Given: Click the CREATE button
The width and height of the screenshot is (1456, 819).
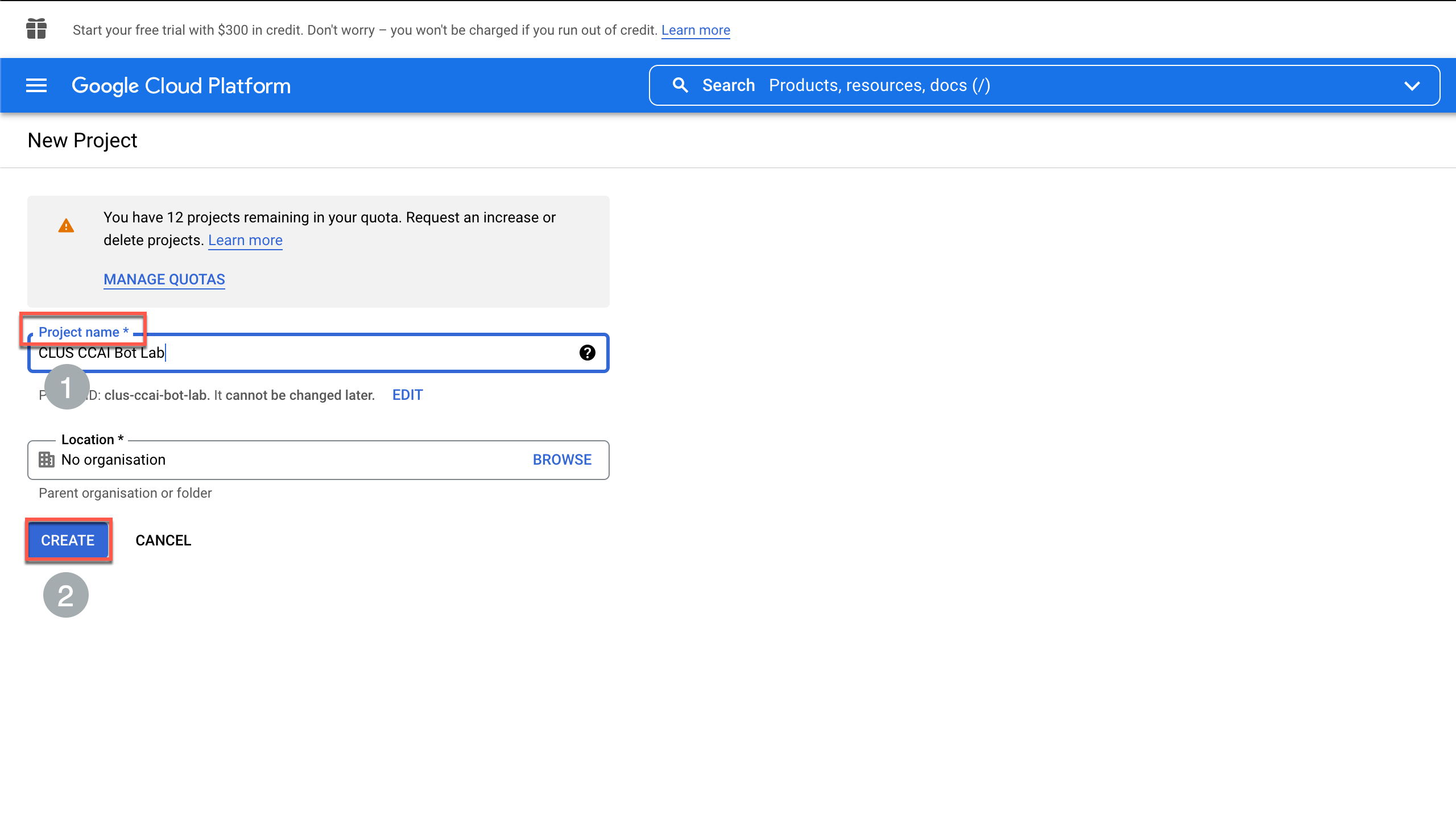Looking at the screenshot, I should click(x=68, y=540).
